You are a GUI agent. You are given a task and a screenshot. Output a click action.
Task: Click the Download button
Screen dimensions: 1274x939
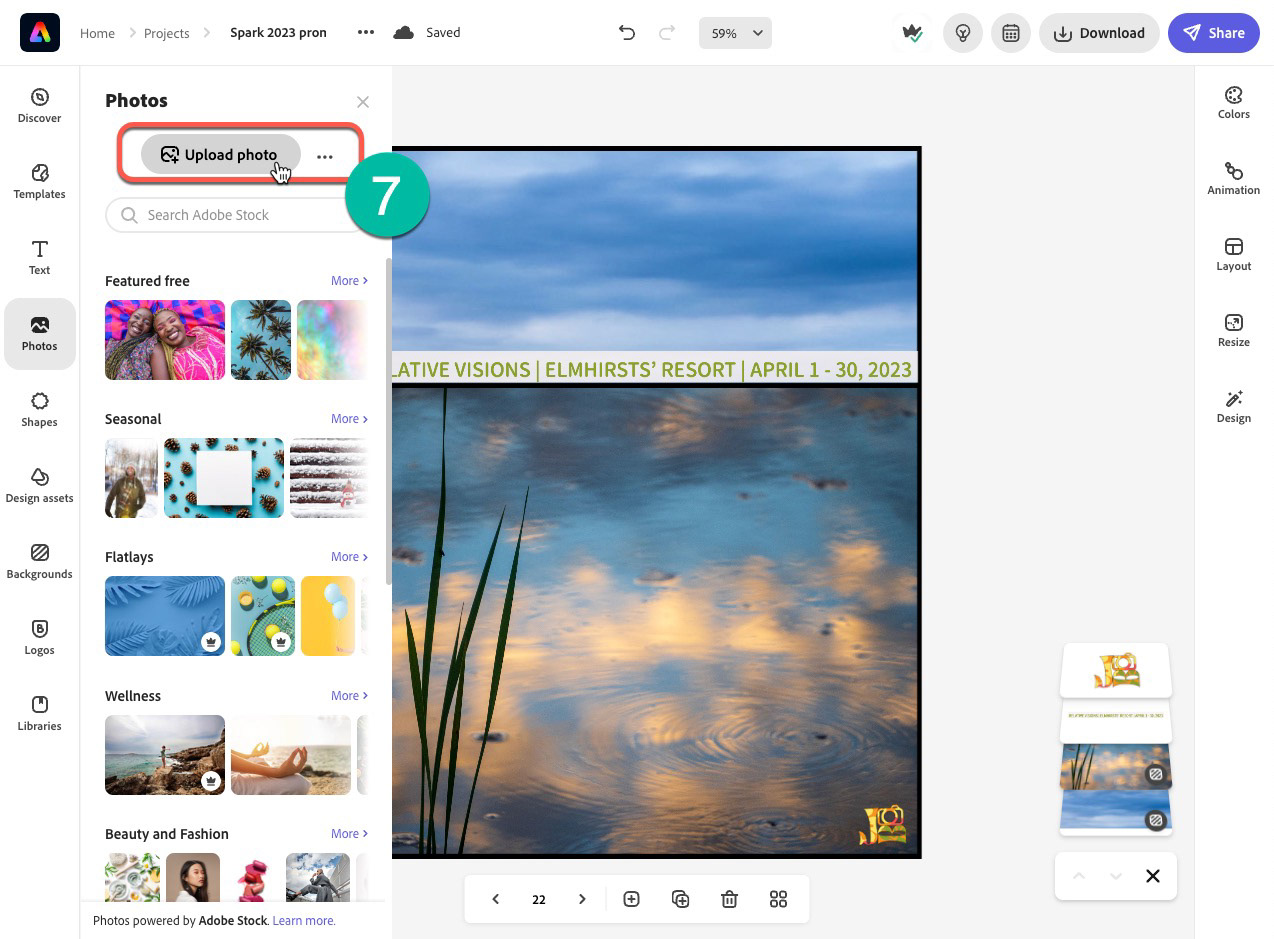(x=1099, y=33)
